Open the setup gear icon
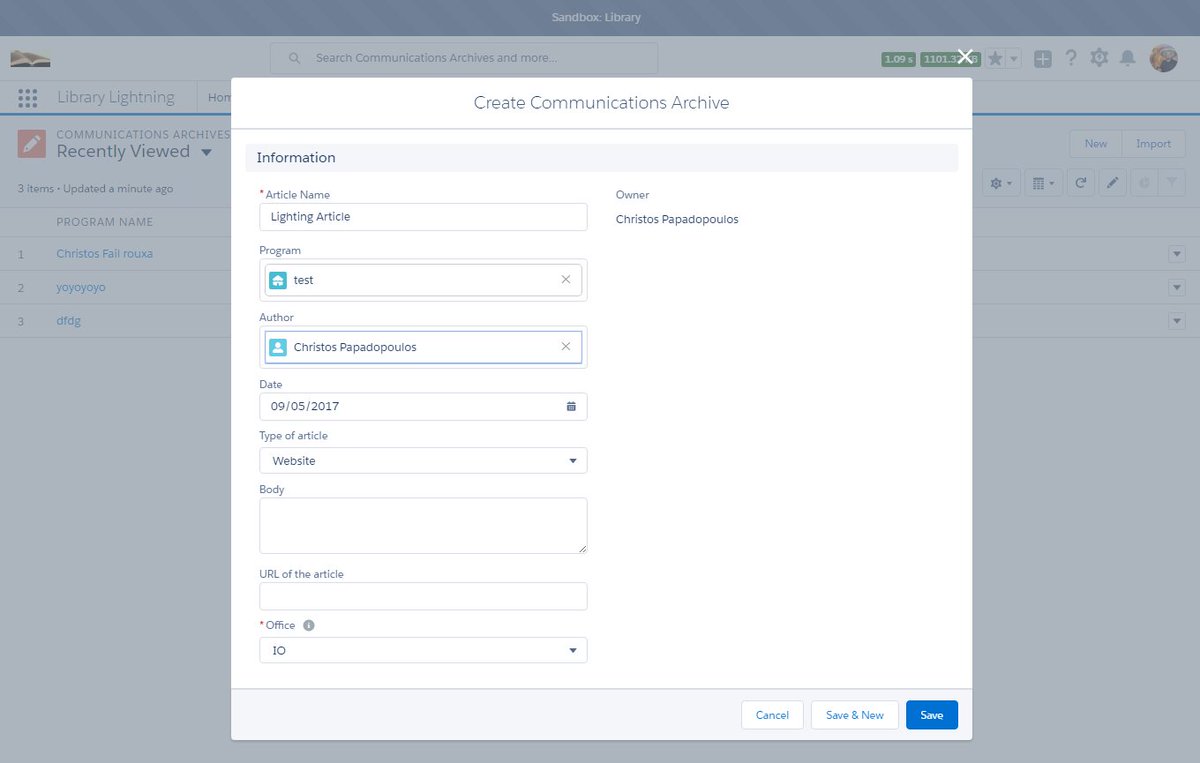The image size is (1200, 763). (x=1099, y=58)
